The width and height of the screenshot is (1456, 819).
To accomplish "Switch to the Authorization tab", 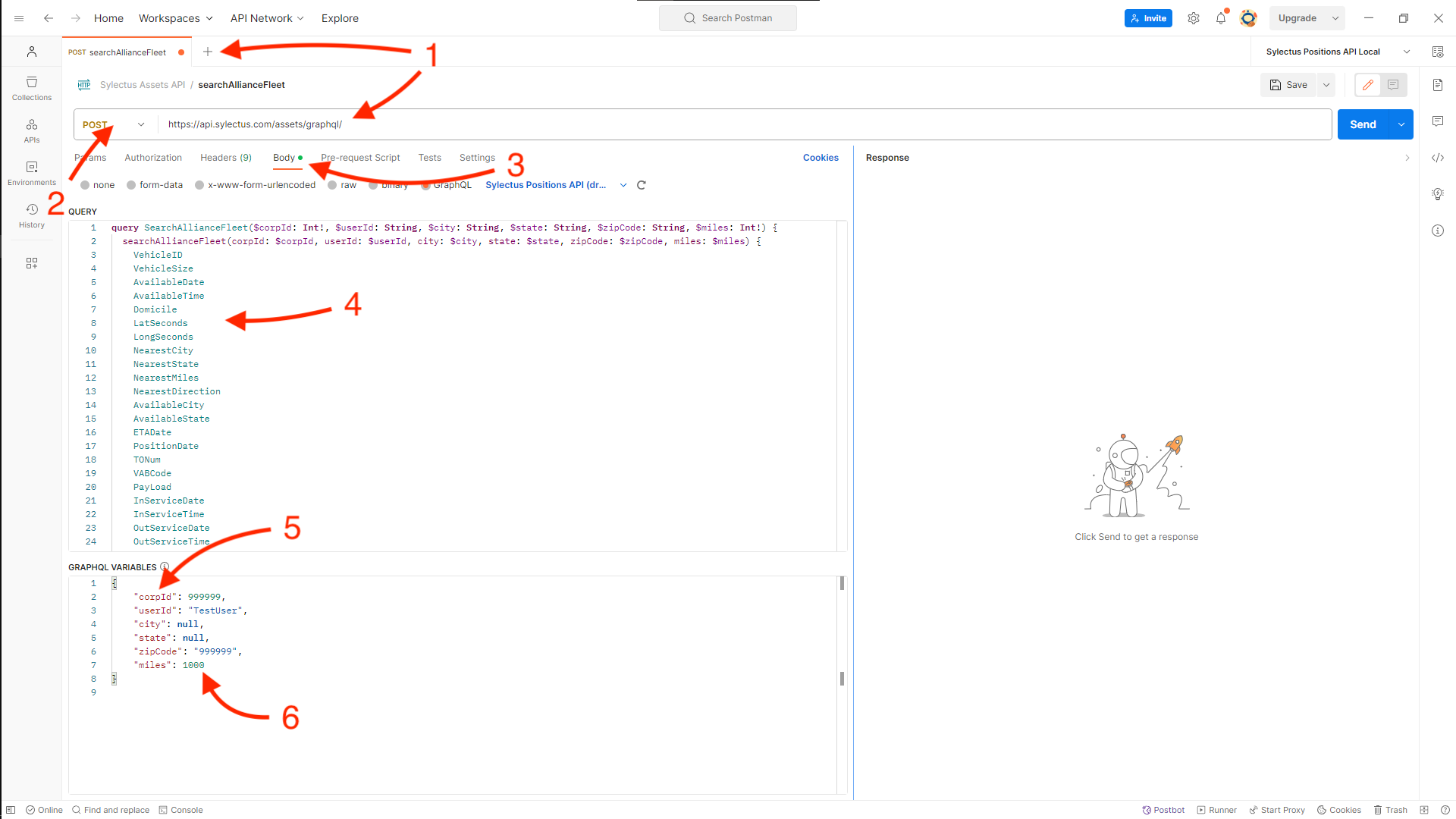I will point(152,158).
